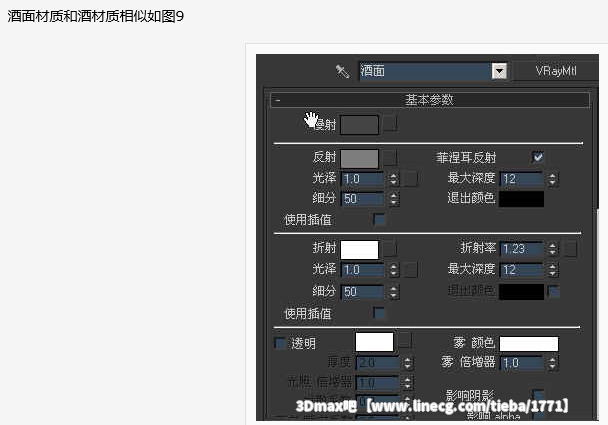
Task: Click the 折射率 value field
Action: [521, 249]
